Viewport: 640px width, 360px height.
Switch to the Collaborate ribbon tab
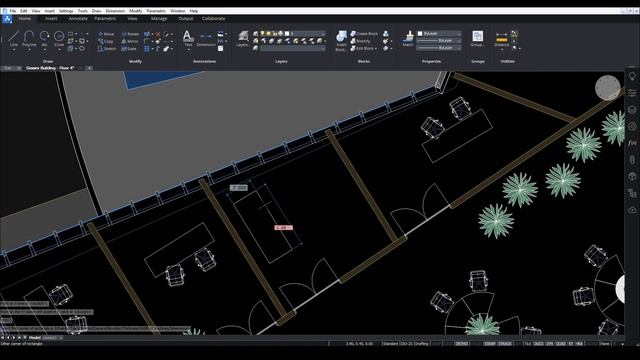point(213,19)
